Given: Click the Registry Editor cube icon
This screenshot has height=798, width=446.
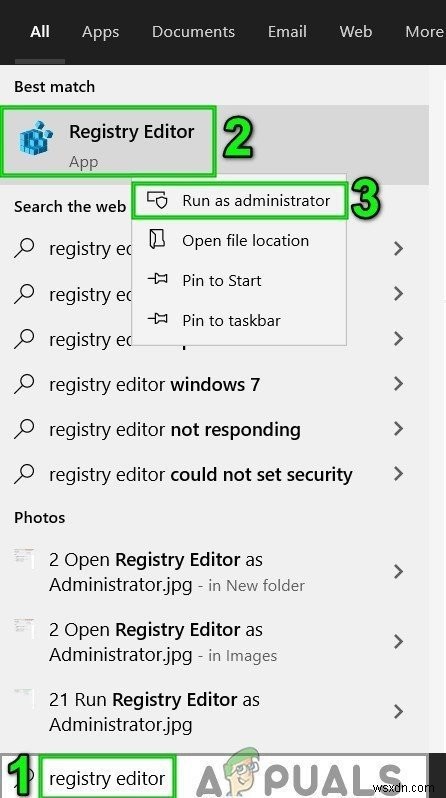Looking at the screenshot, I should pyautogui.click(x=36, y=138).
